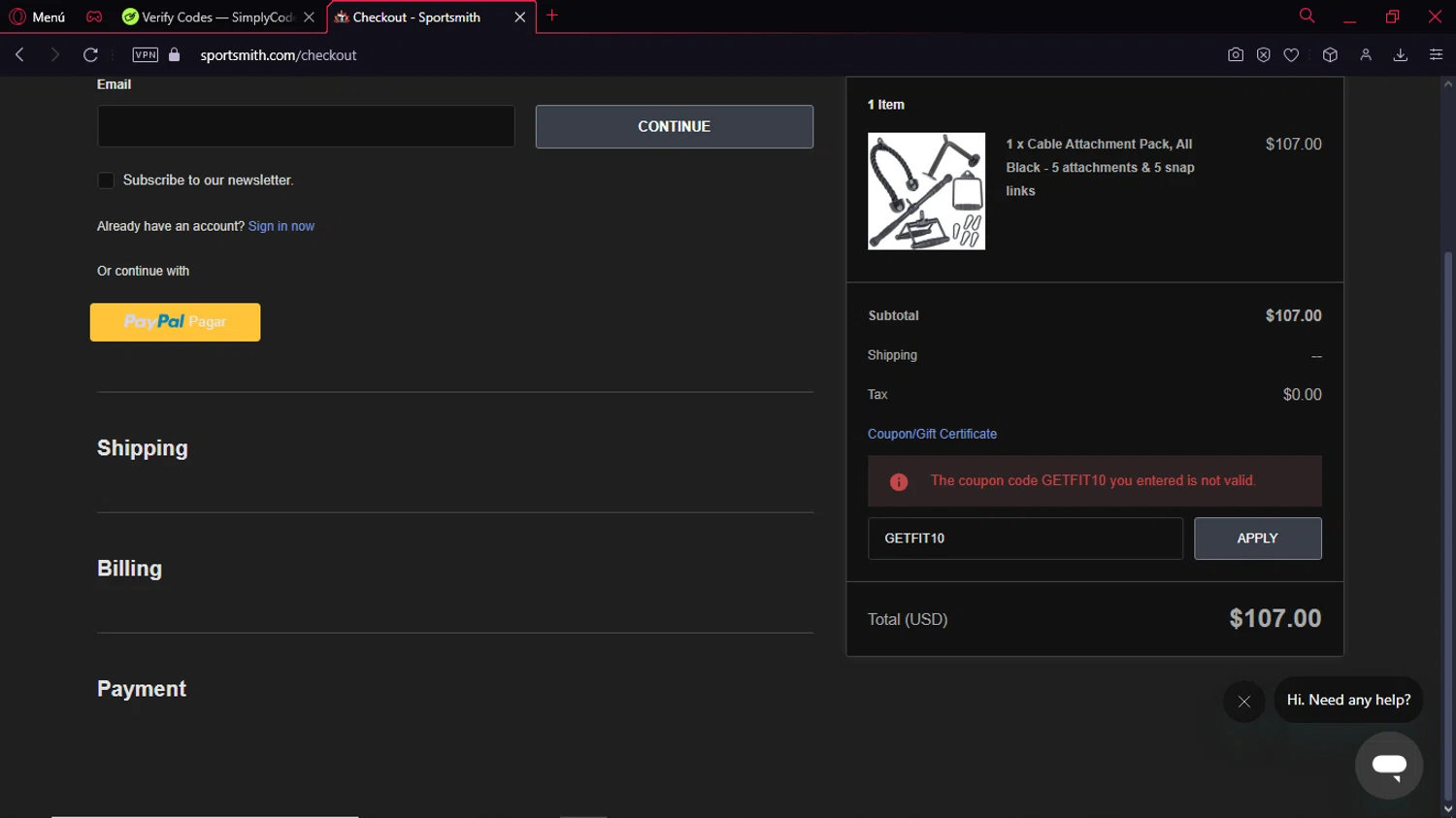Reload the current page

pyautogui.click(x=90, y=54)
